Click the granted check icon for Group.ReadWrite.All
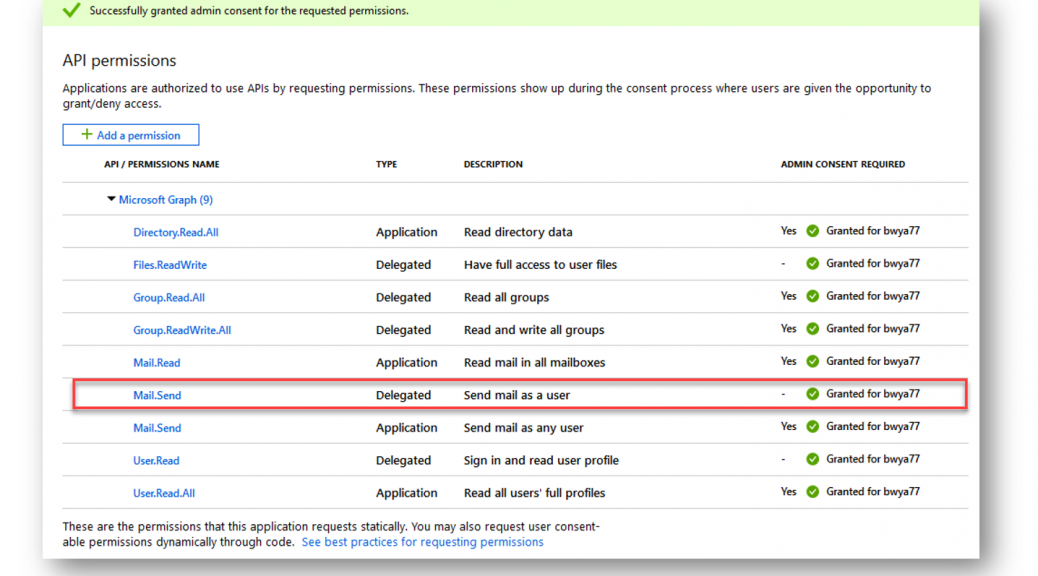 (812, 328)
